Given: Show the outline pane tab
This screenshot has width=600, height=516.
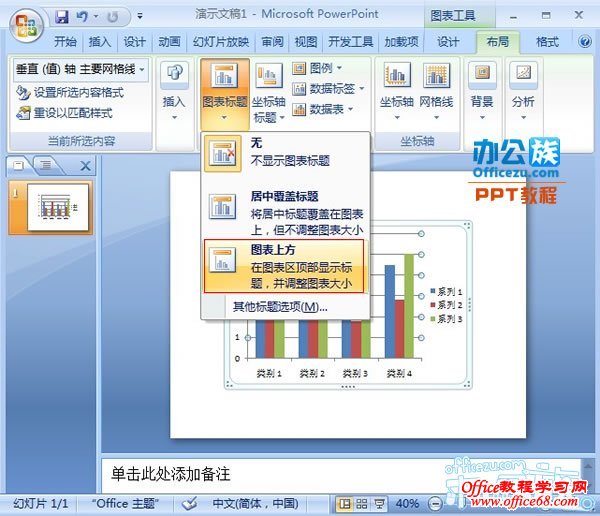Looking at the screenshot, I should 46,165.
